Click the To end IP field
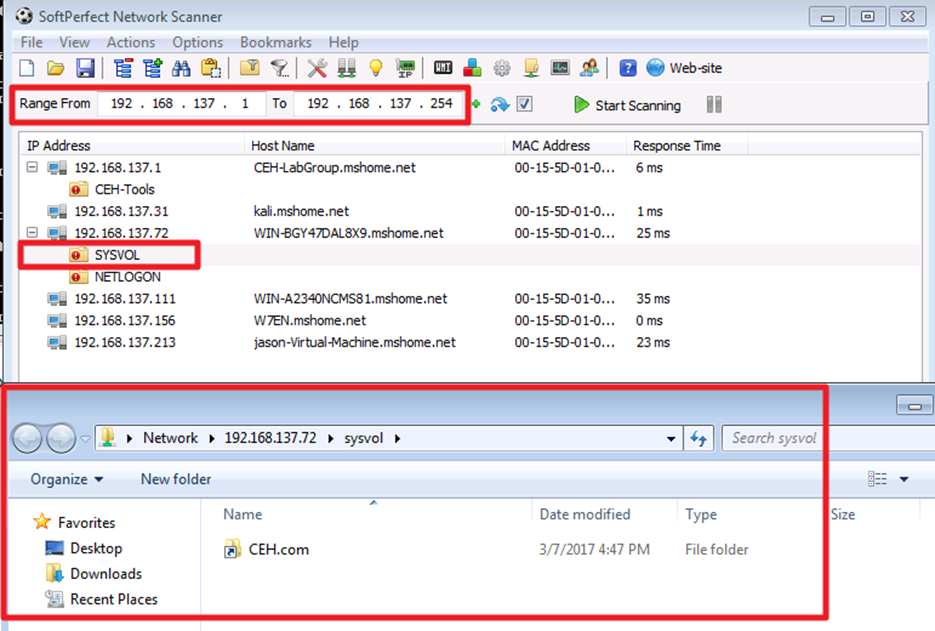Image resolution: width=935 pixels, height=631 pixels. (x=377, y=104)
